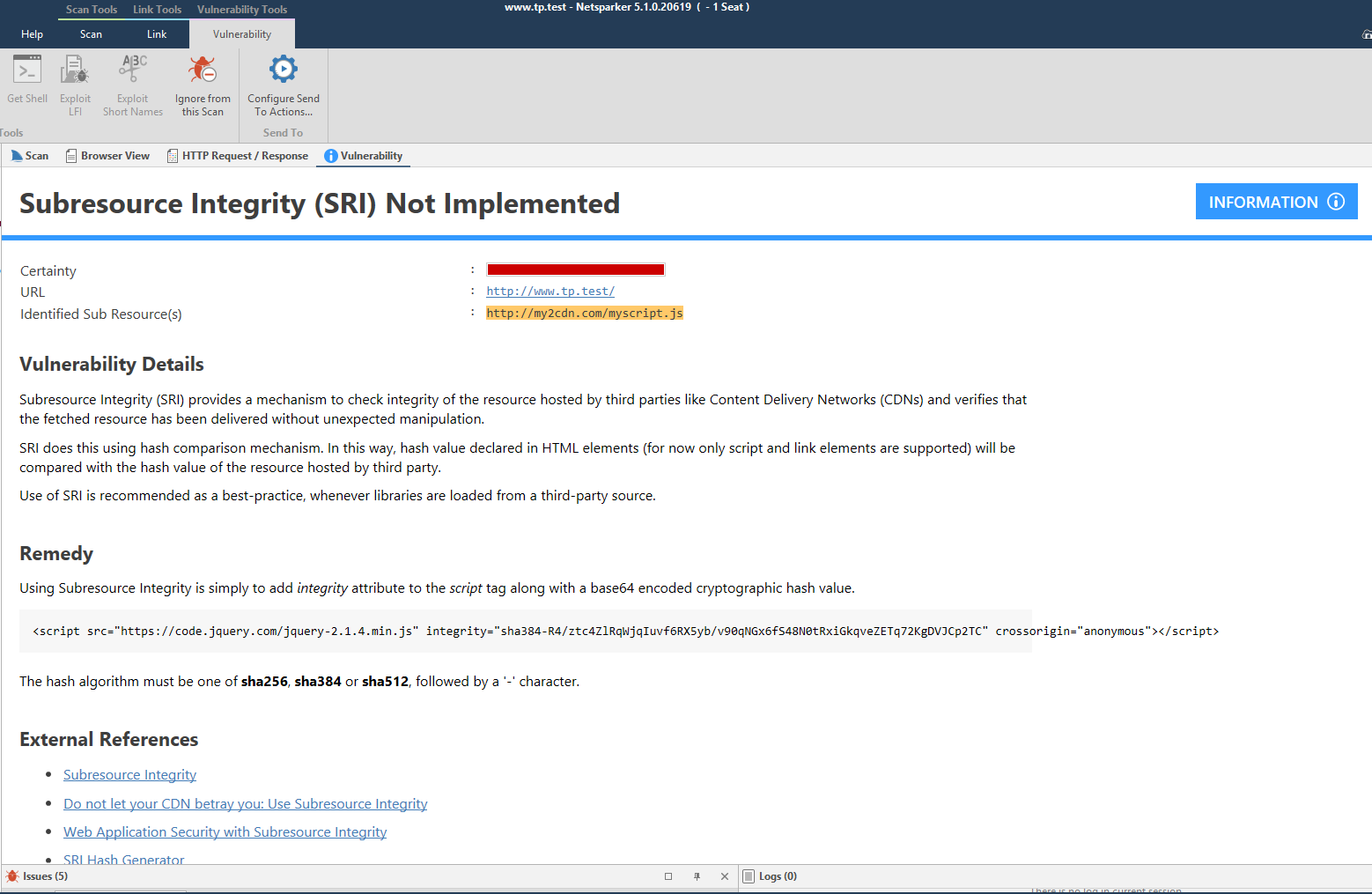This screenshot has height=894, width=1372.
Task: Toggle the Issues panel maximize state
Action: [x=668, y=876]
